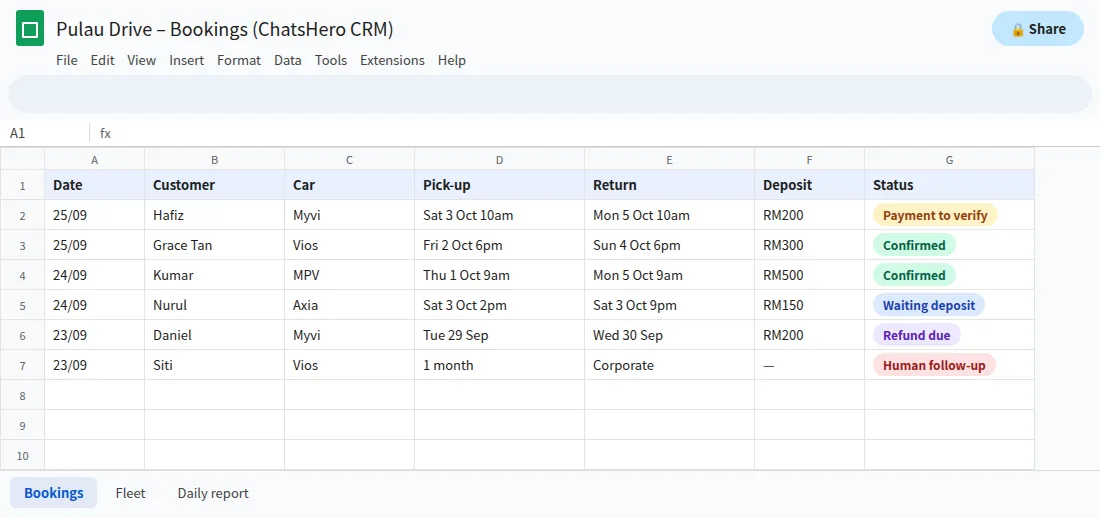Select the car cell MPV

349,275
